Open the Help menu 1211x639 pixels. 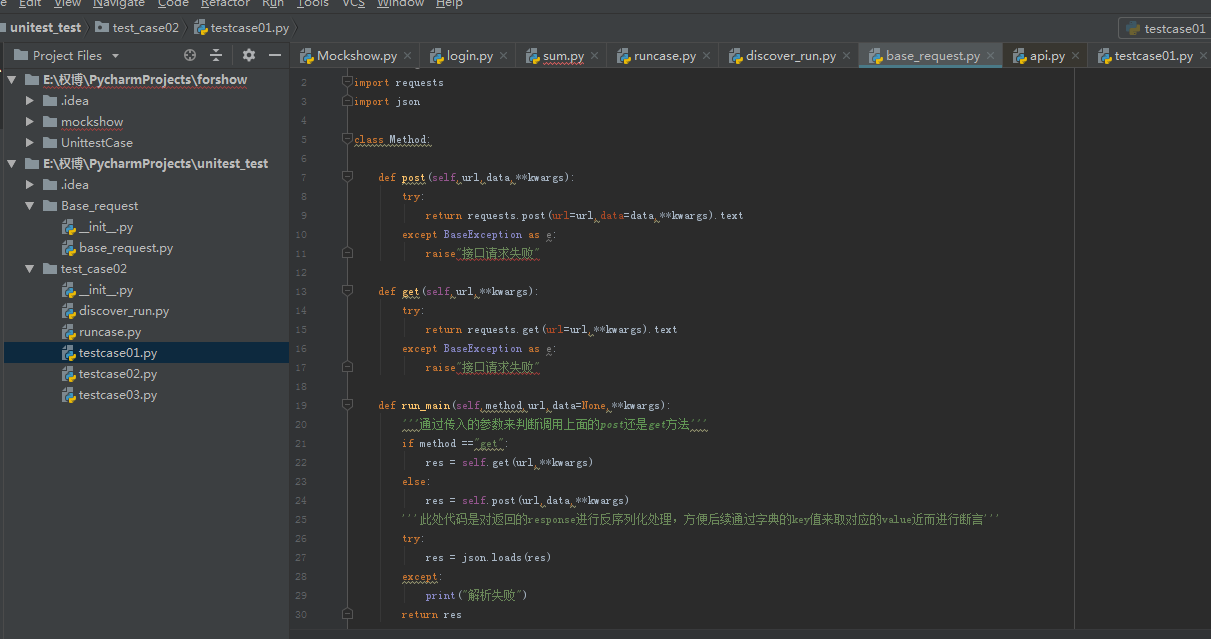pyautogui.click(x=449, y=4)
